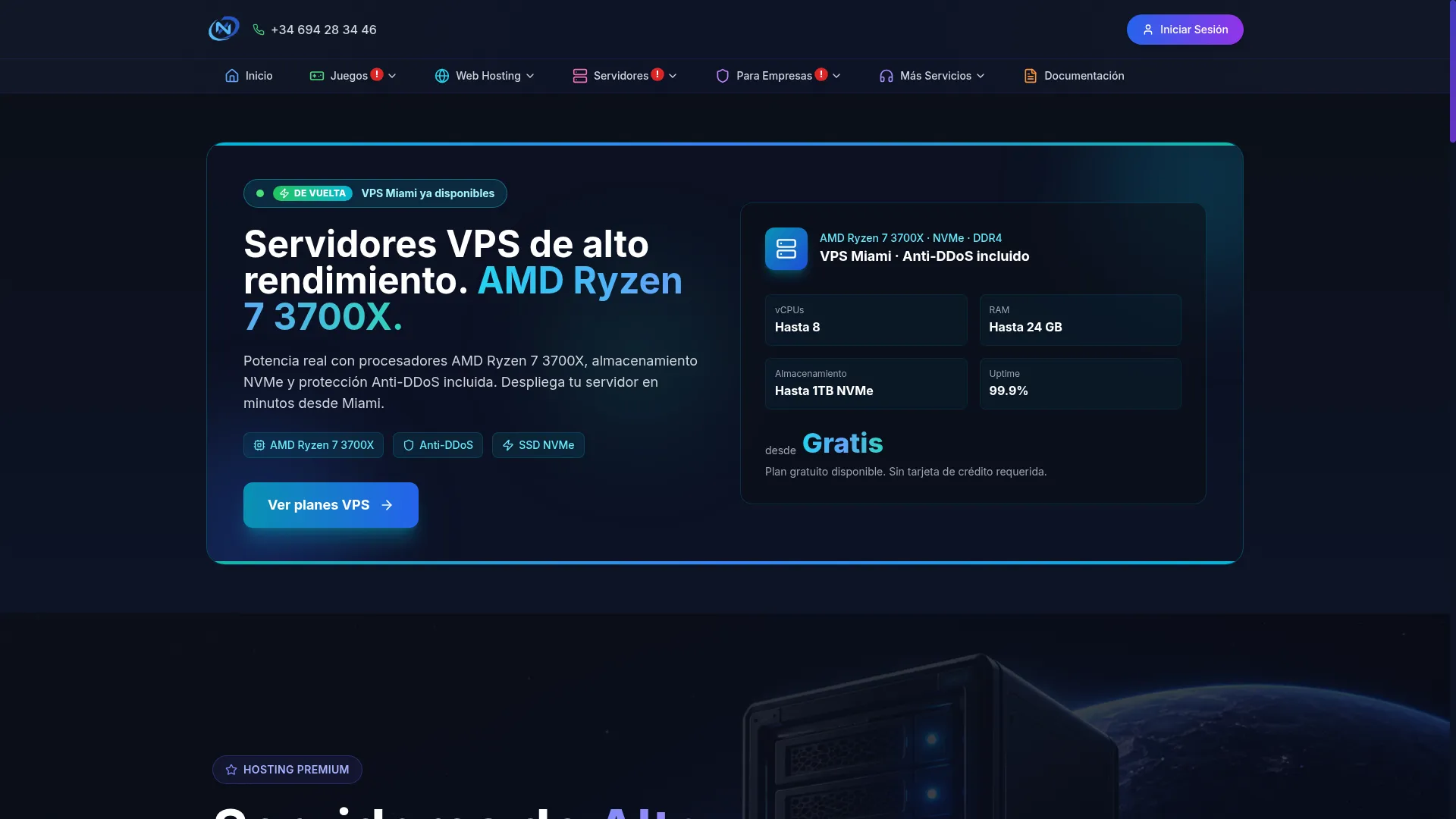1456x819 pixels.
Task: Click the VPS Miami ya disponibles announcement
Action: [375, 193]
